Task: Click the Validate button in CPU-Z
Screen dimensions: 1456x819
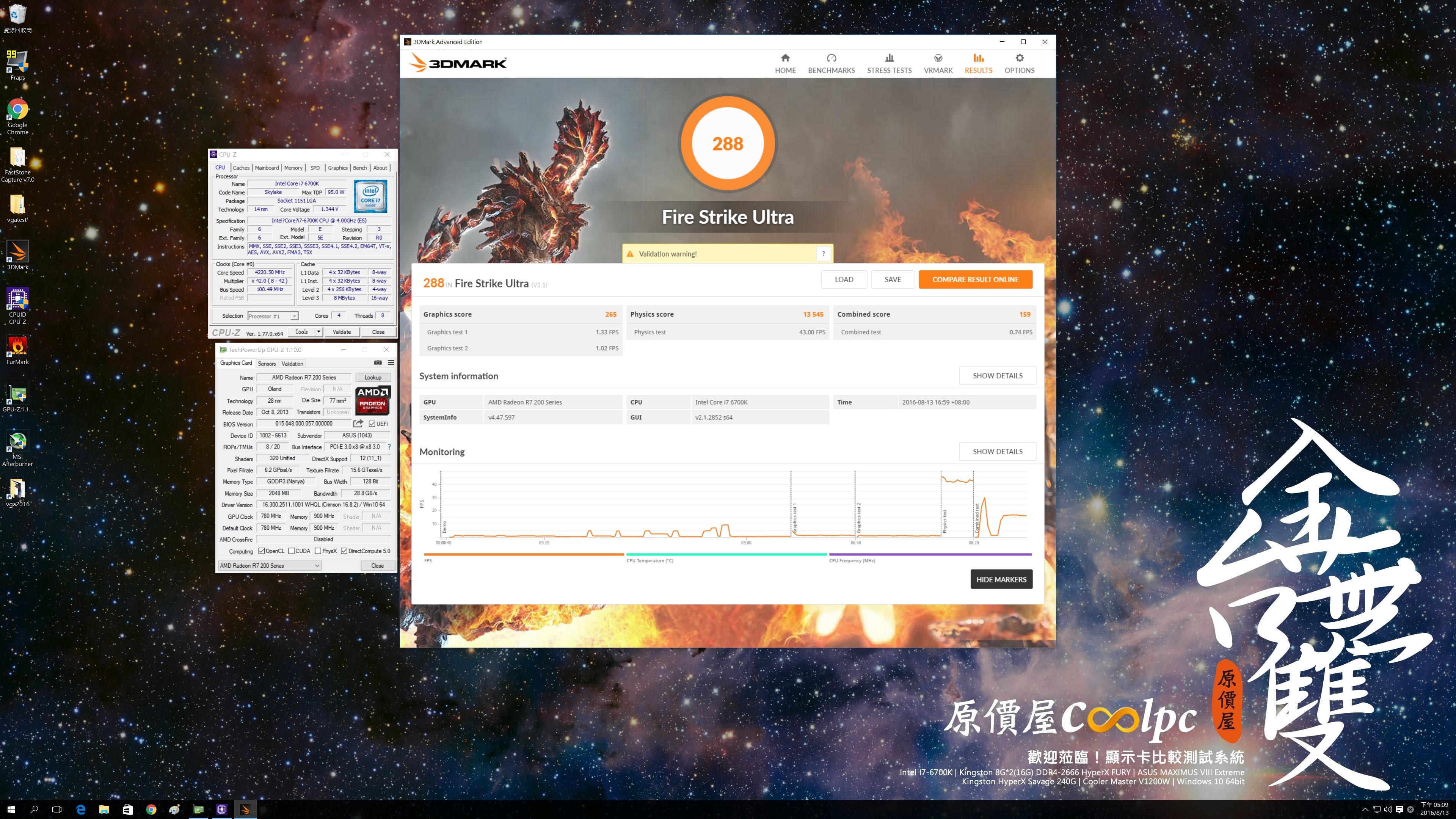Action: coord(341,332)
